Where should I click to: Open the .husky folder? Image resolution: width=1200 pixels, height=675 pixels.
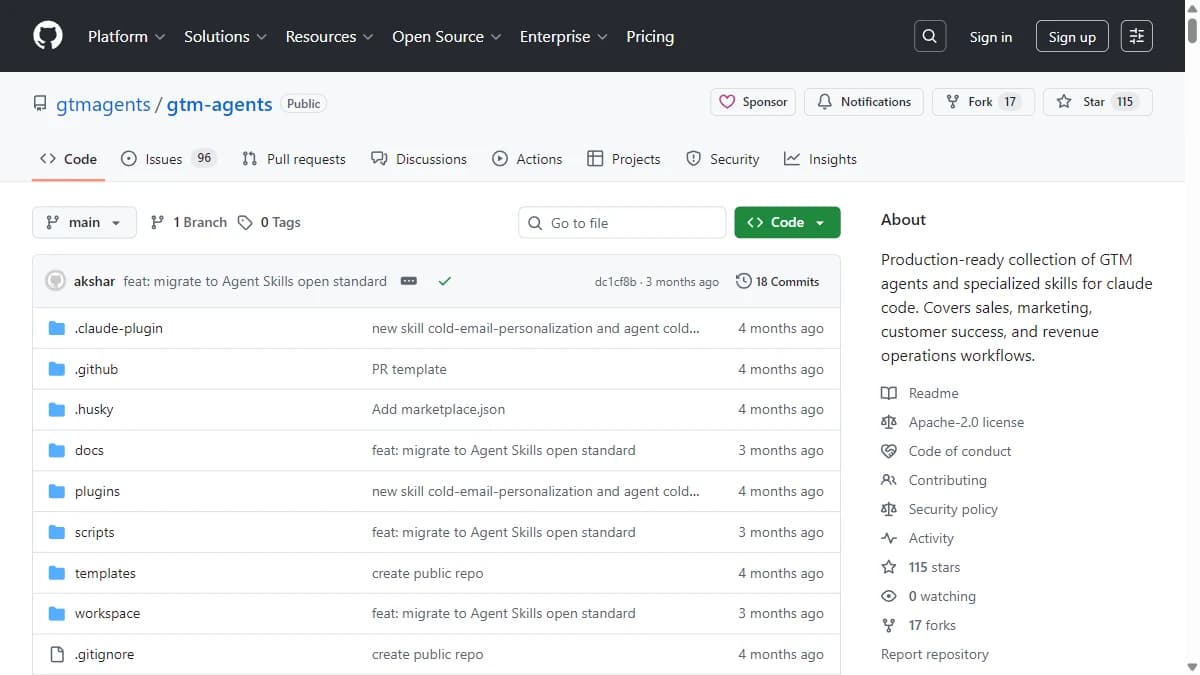tap(94, 410)
